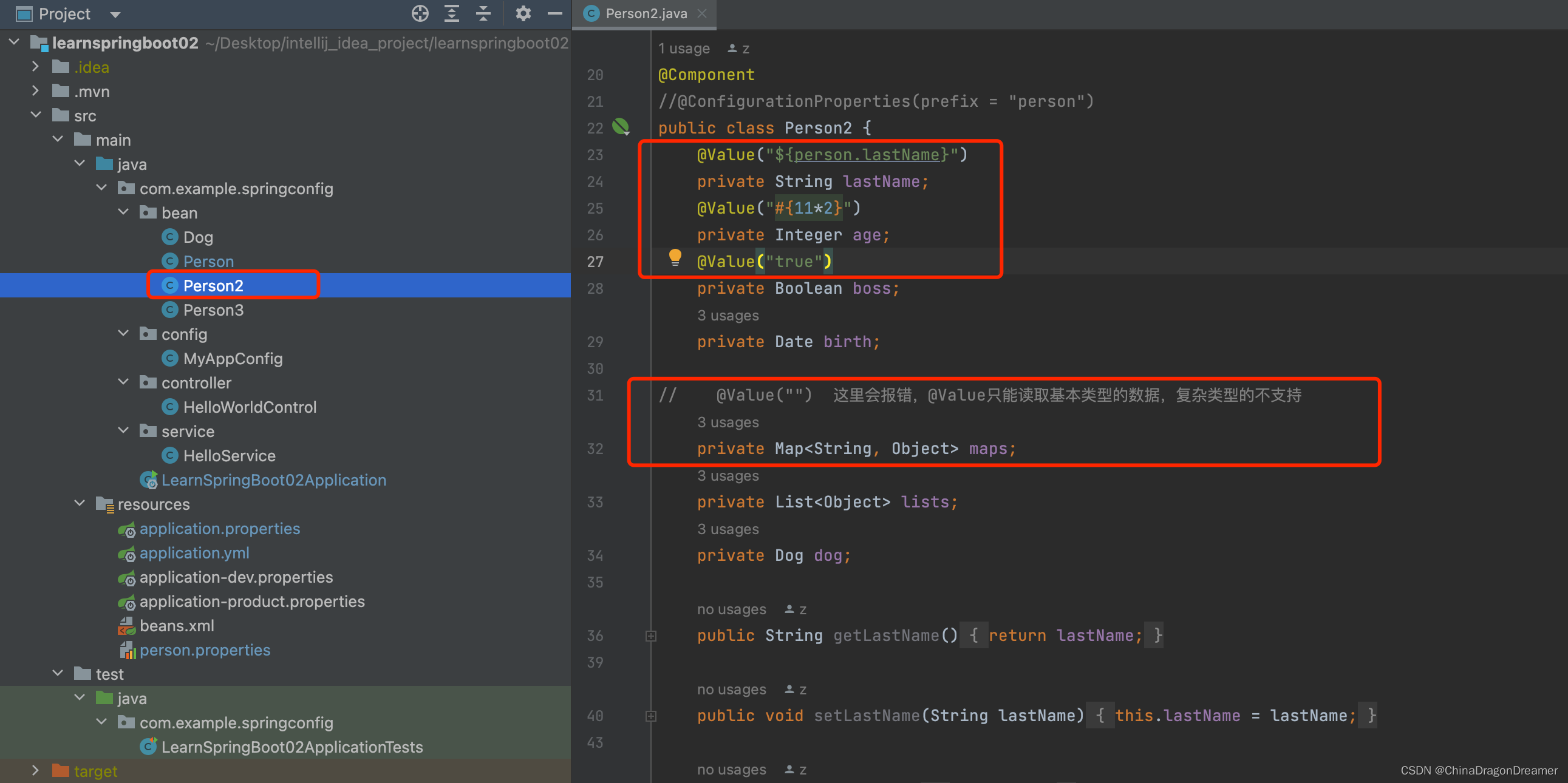
Task: Open application-product.properties file
Action: click(252, 602)
